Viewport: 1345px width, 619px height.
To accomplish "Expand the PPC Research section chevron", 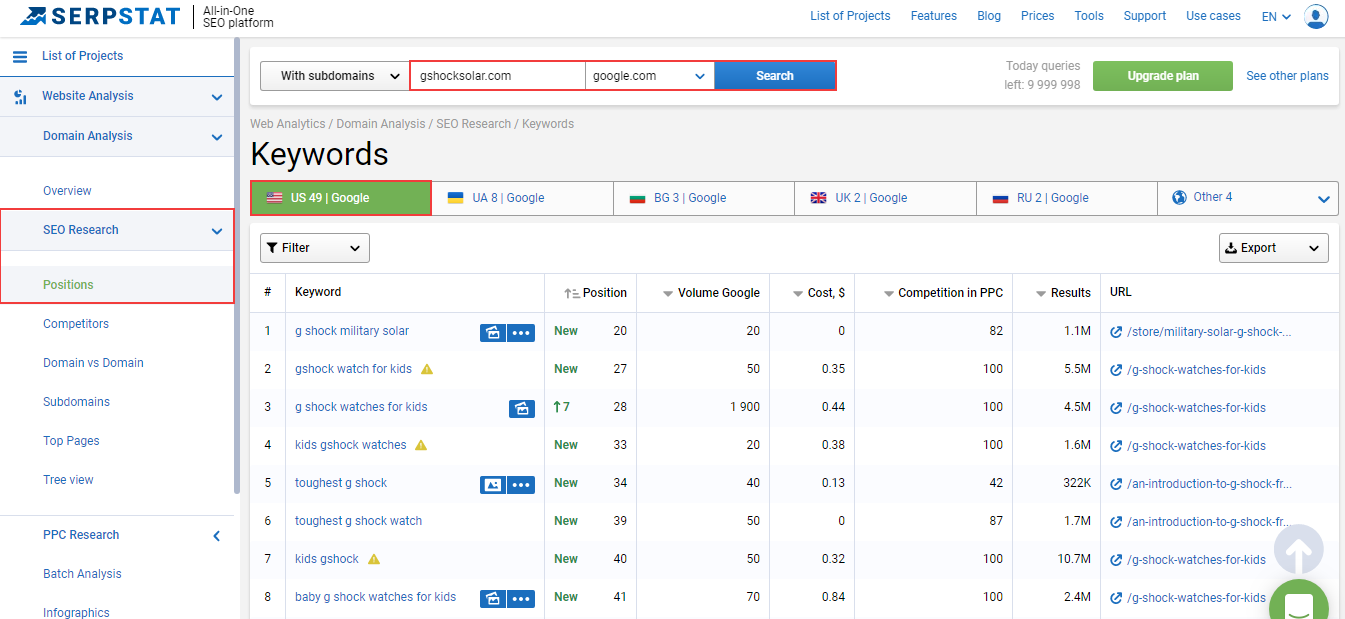I will click(217, 536).
